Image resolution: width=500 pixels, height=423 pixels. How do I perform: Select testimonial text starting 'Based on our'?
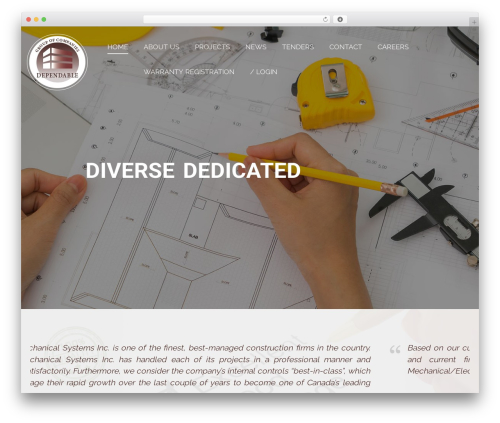[438, 359]
